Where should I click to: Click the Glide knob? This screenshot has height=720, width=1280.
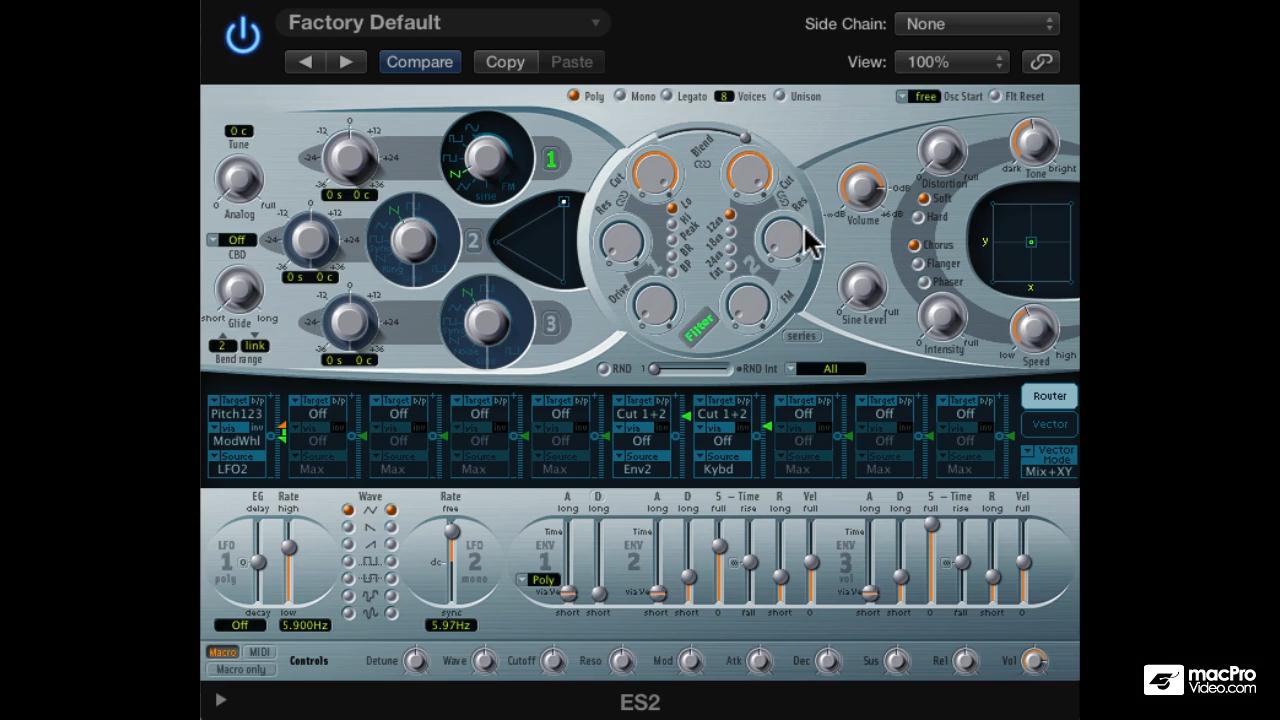(238, 290)
